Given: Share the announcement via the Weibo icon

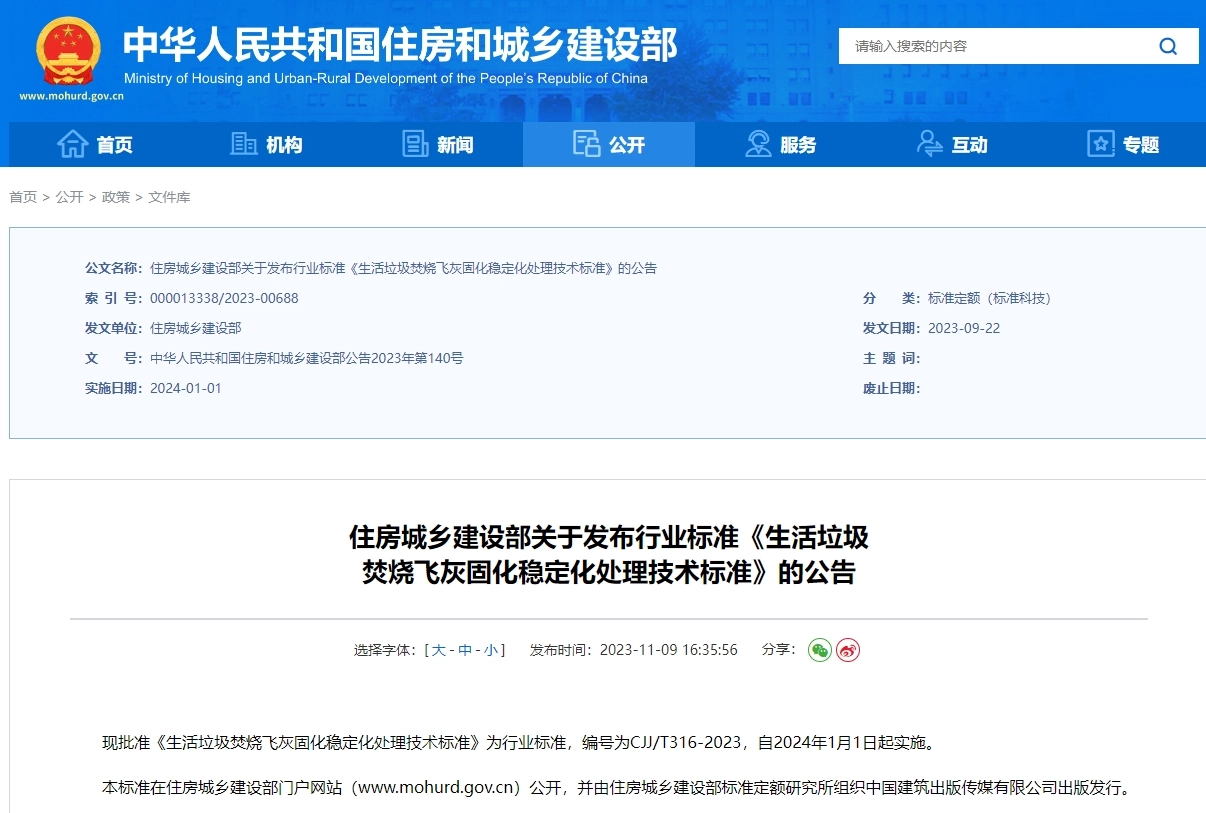Looking at the screenshot, I should click(x=847, y=650).
